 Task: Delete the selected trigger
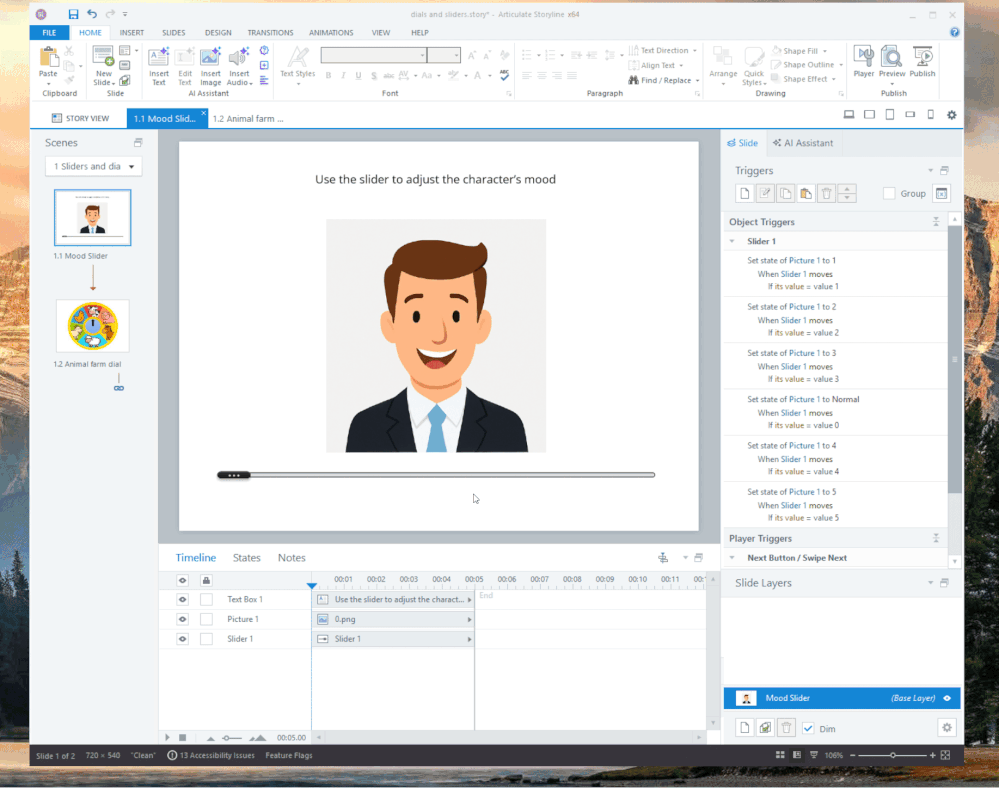pyautogui.click(x=826, y=194)
